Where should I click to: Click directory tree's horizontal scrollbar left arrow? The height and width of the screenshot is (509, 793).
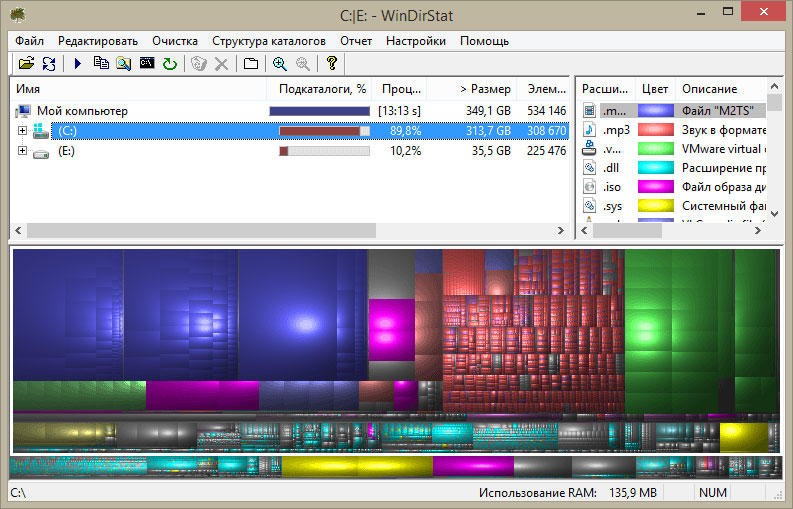pos(18,231)
